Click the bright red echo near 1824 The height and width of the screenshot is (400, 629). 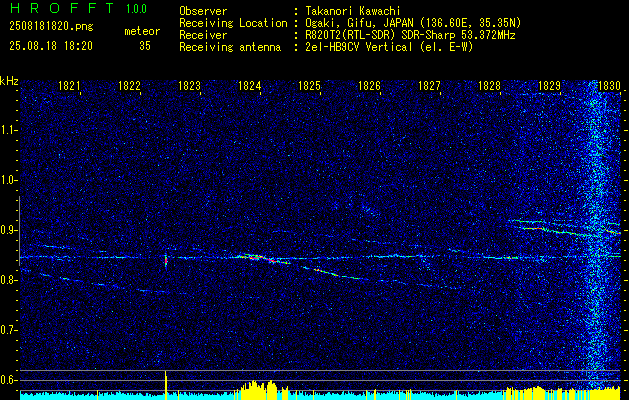265,258
